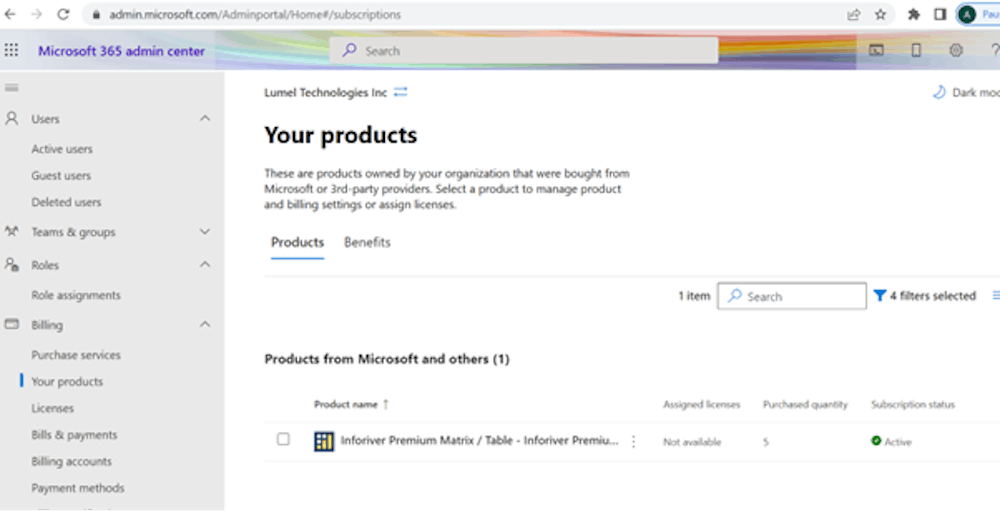The image size is (1000, 512).
Task: Open Payment methods in sidebar
Action: click(x=78, y=488)
